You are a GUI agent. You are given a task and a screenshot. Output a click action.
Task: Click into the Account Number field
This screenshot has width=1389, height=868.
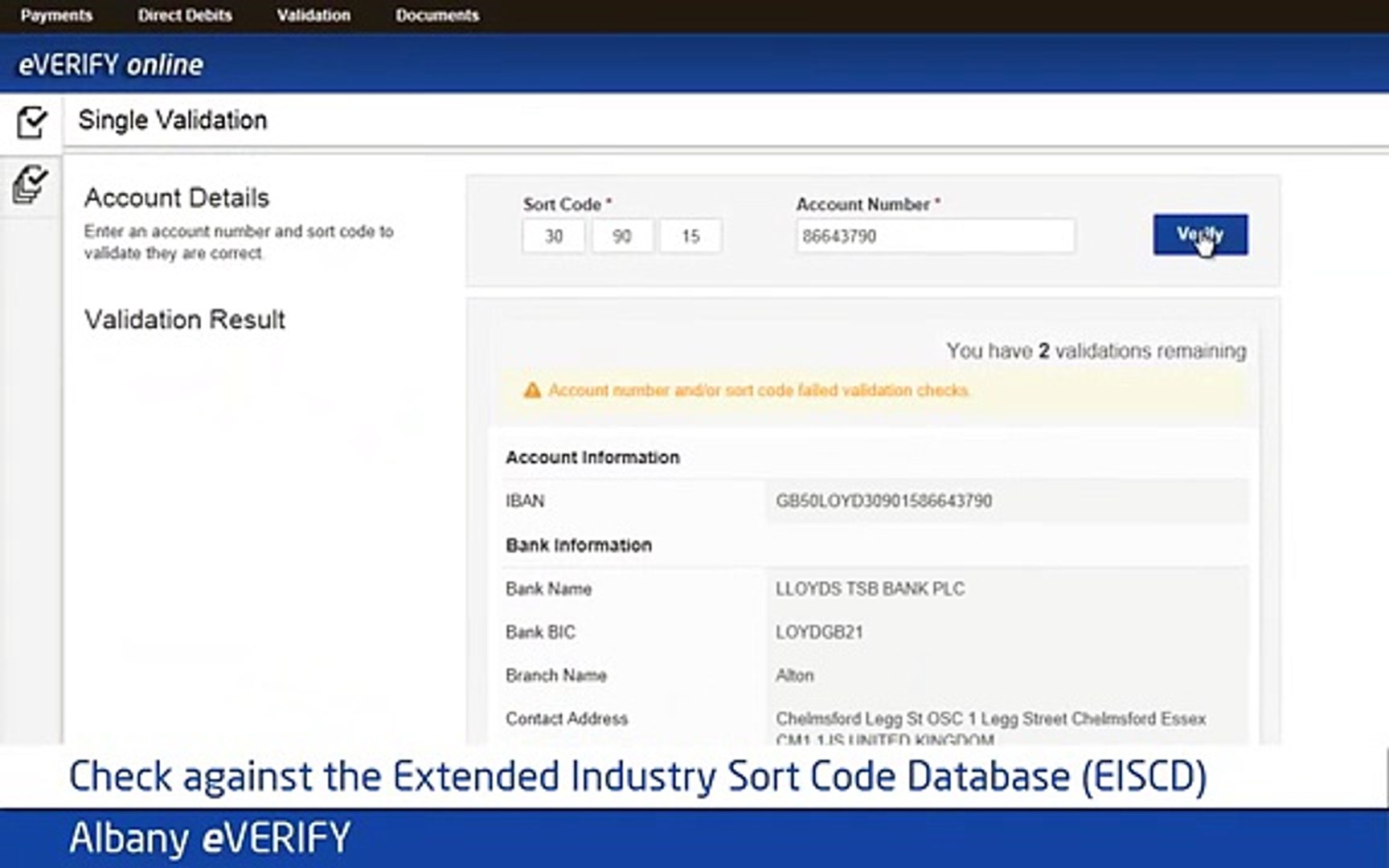click(x=935, y=236)
